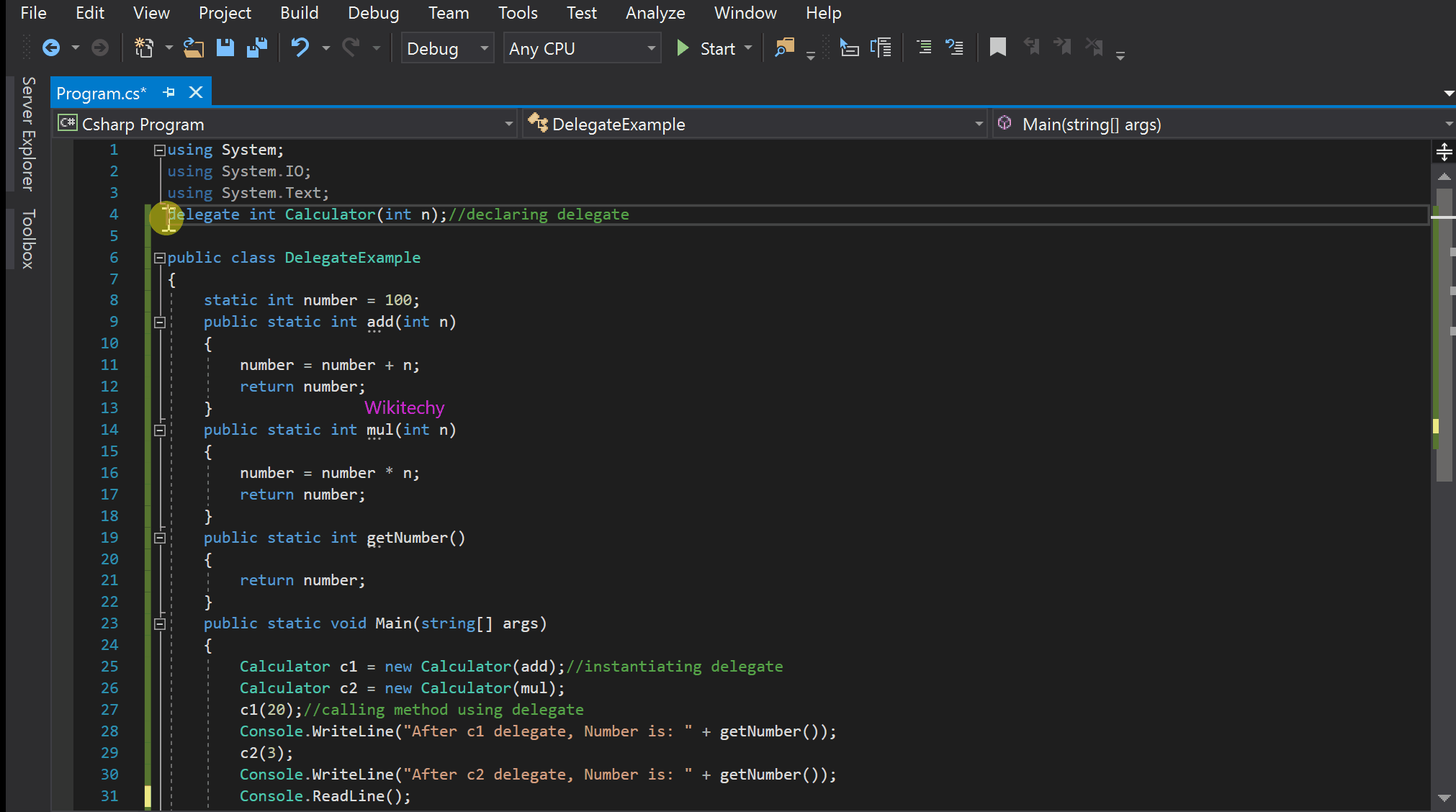
Task: Click the Navigate Forward arrow icon
Action: [x=100, y=48]
